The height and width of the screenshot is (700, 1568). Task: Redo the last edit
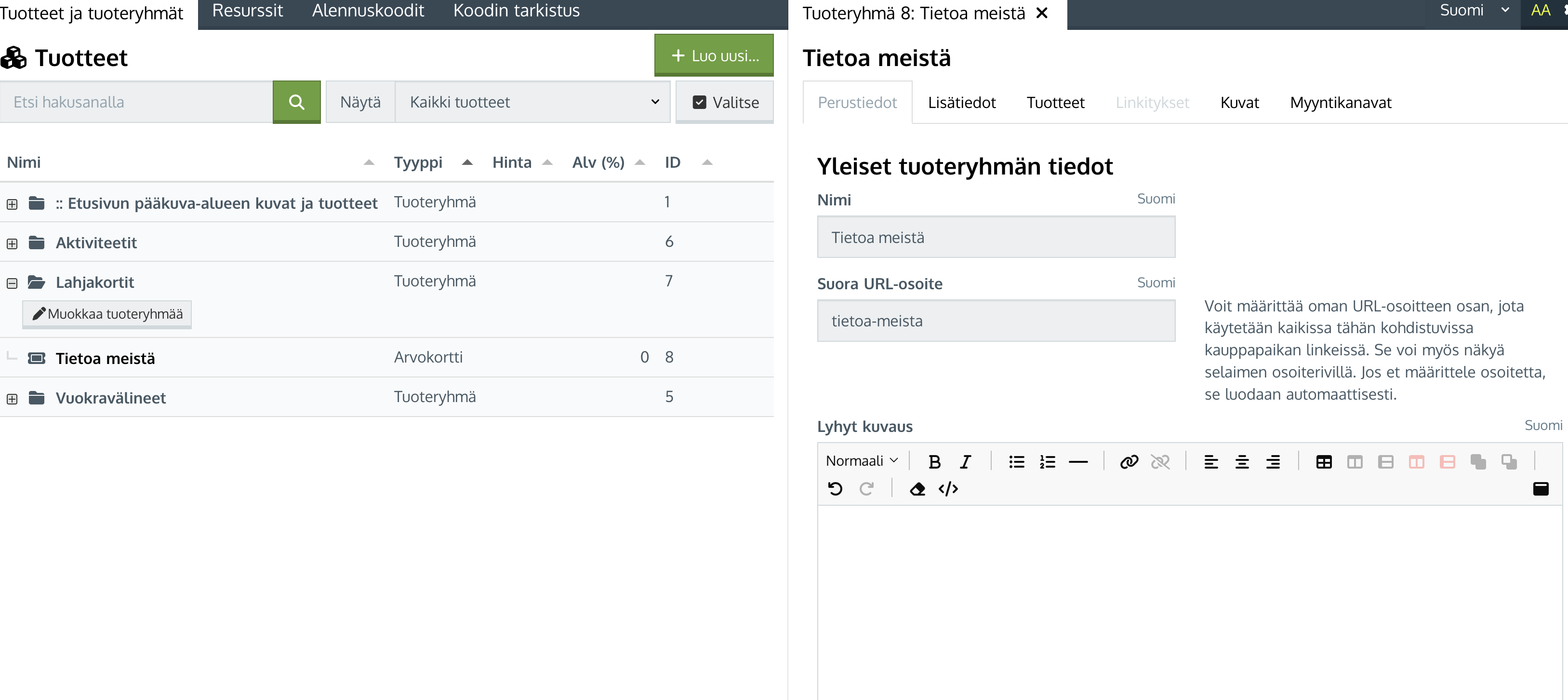[867, 488]
